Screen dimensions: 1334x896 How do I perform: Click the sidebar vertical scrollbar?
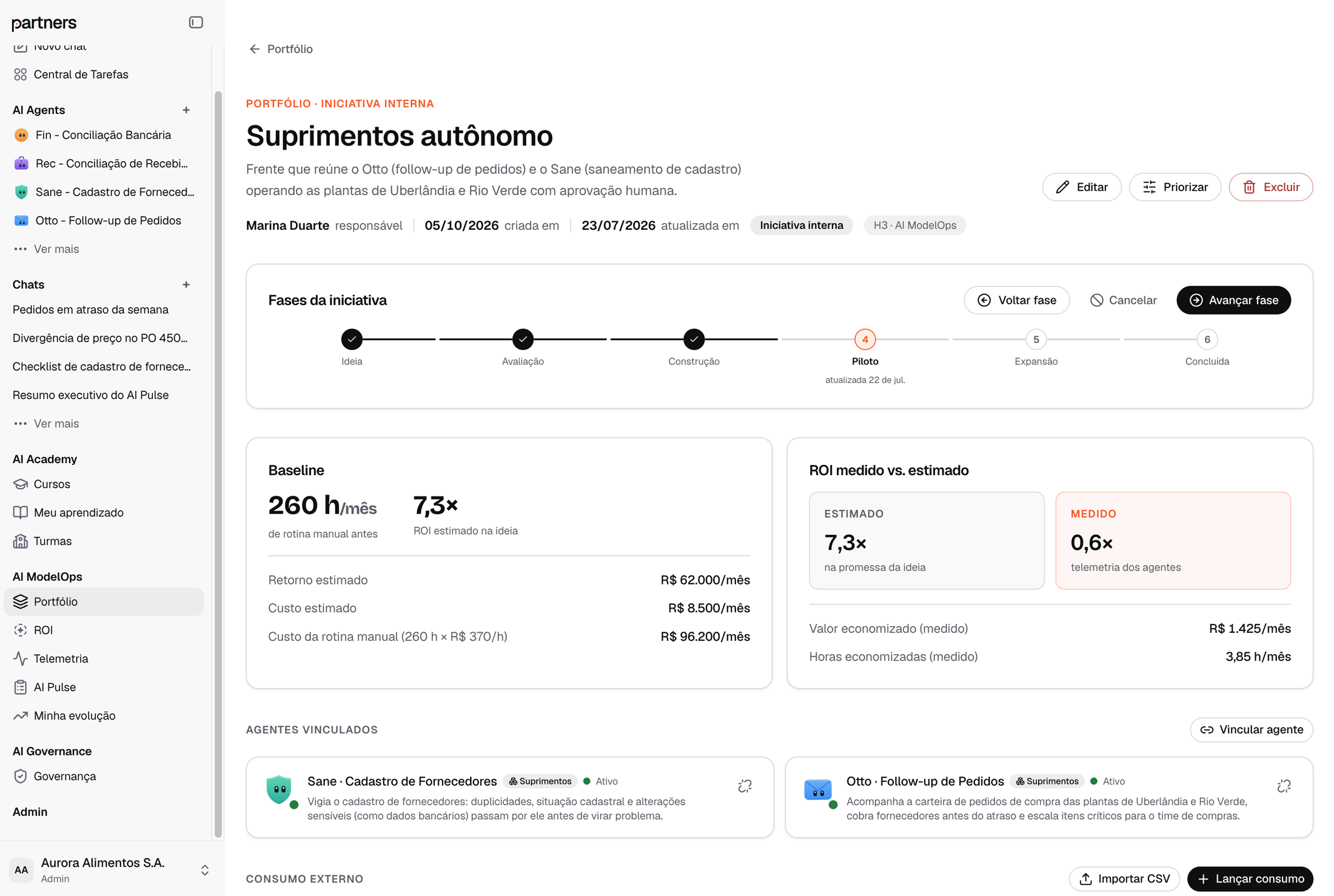[218, 464]
